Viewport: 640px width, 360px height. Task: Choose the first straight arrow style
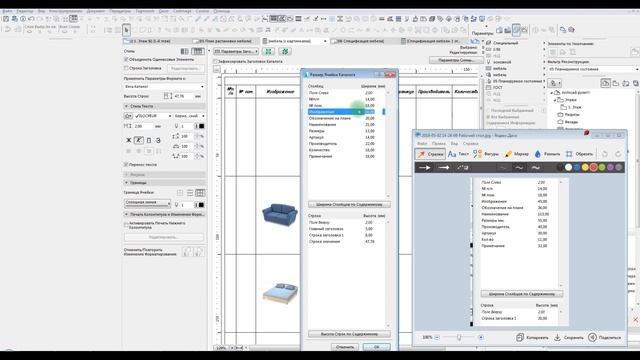[x=424, y=167]
